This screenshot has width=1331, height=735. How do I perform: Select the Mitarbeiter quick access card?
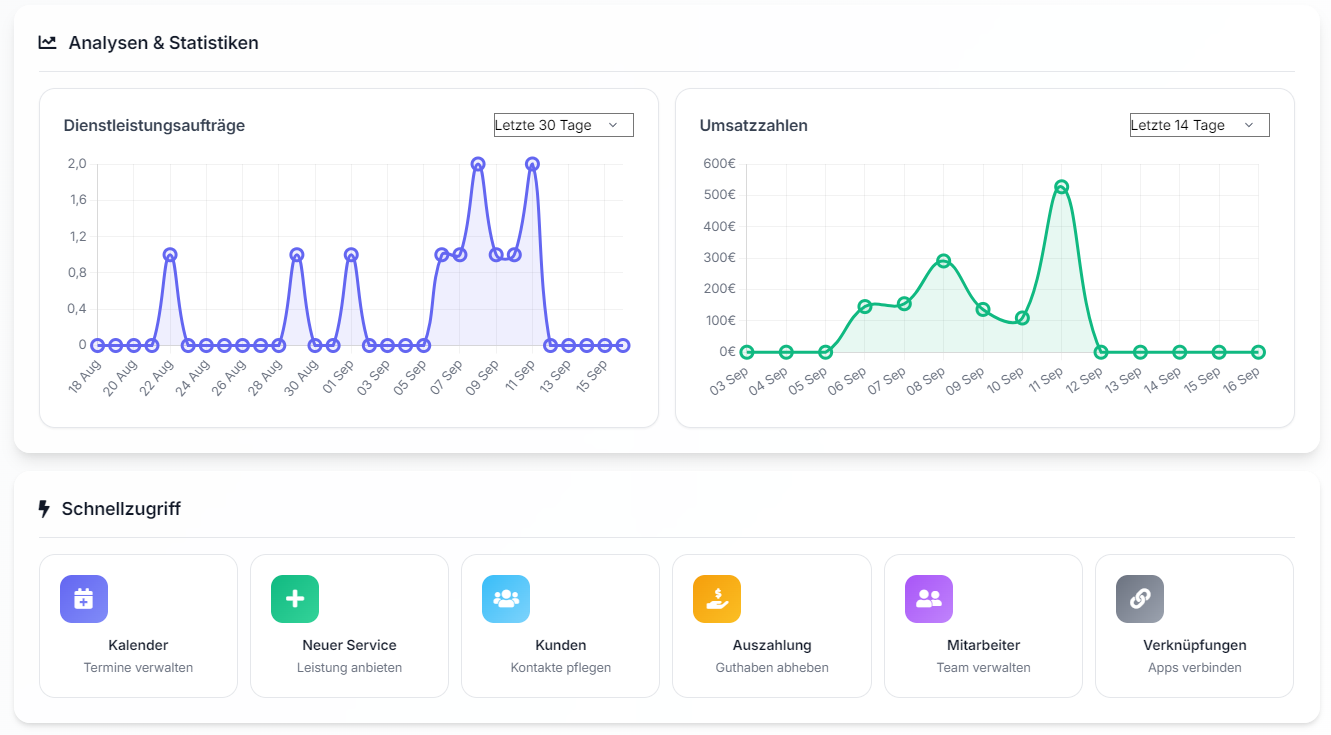tap(983, 625)
